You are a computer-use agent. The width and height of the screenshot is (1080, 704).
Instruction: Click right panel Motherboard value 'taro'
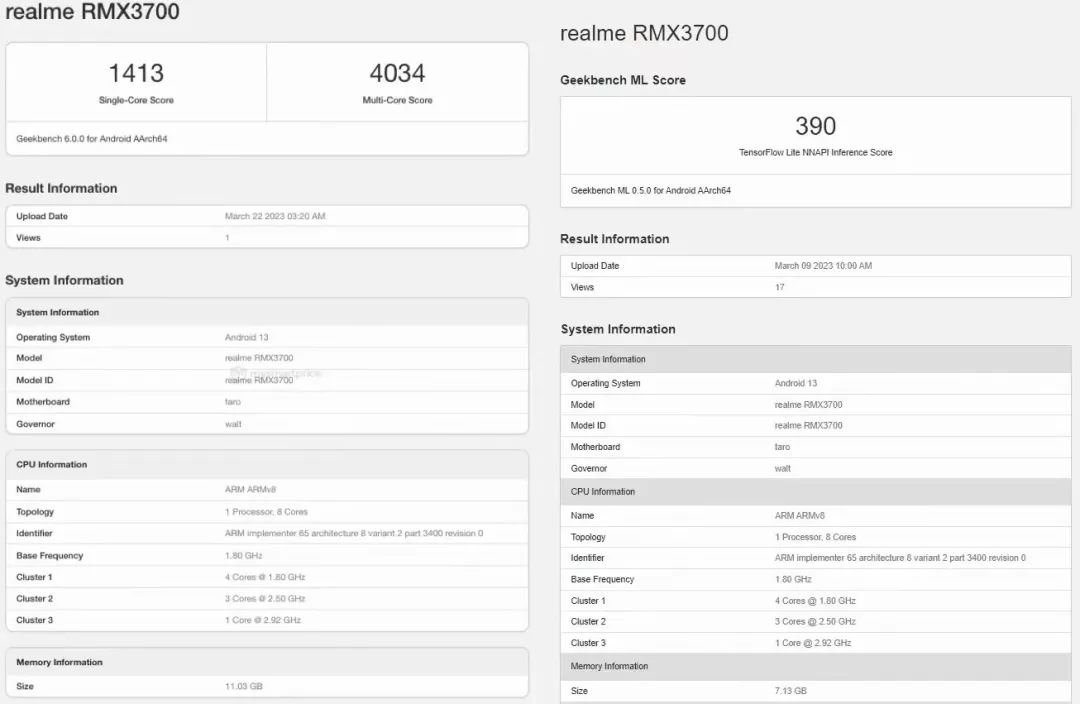782,447
